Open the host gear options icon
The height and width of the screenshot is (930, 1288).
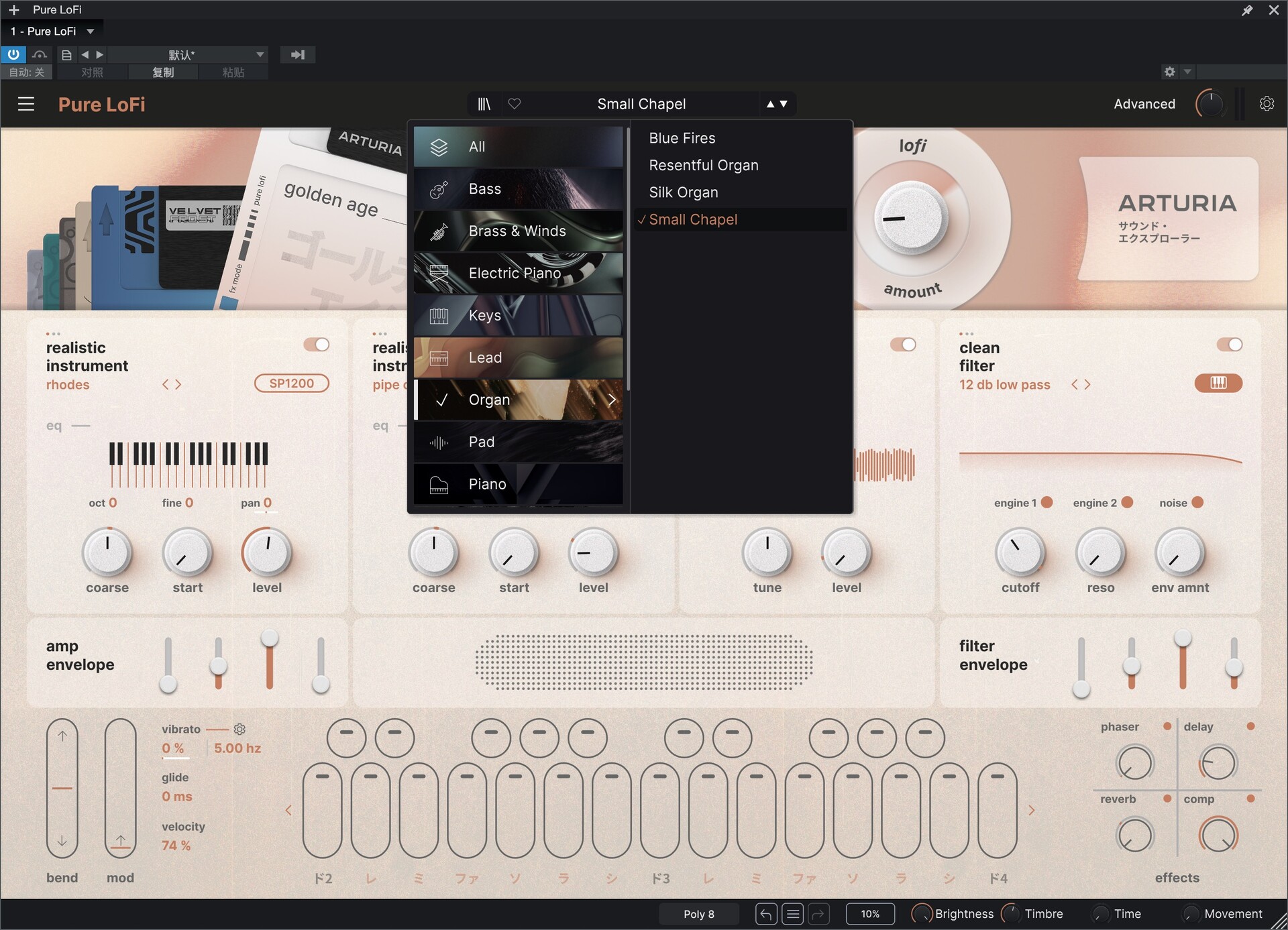pyautogui.click(x=1170, y=72)
